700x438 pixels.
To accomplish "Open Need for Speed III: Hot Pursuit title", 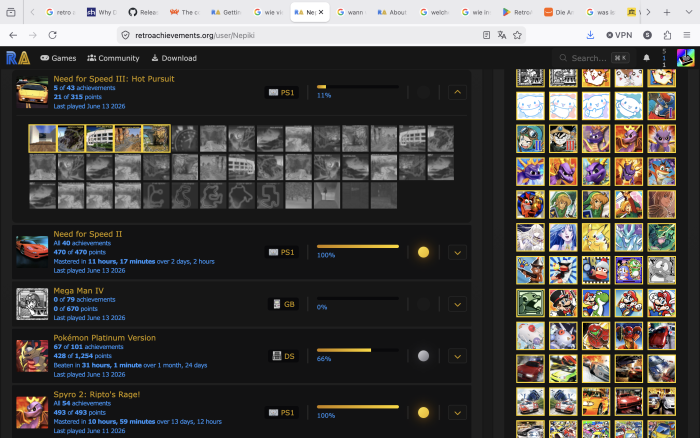I will point(114,79).
